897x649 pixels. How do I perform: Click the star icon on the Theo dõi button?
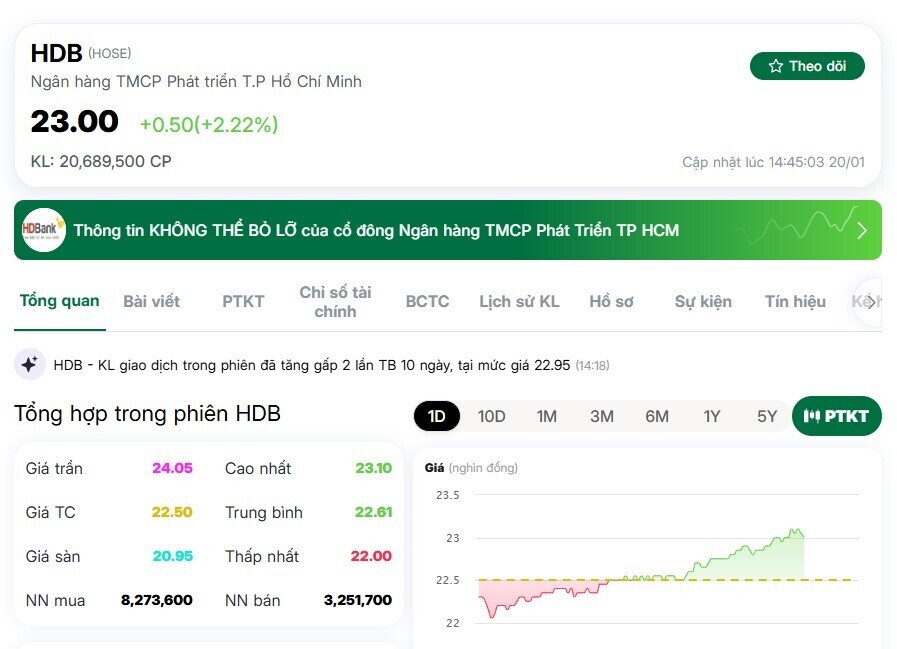tap(775, 65)
